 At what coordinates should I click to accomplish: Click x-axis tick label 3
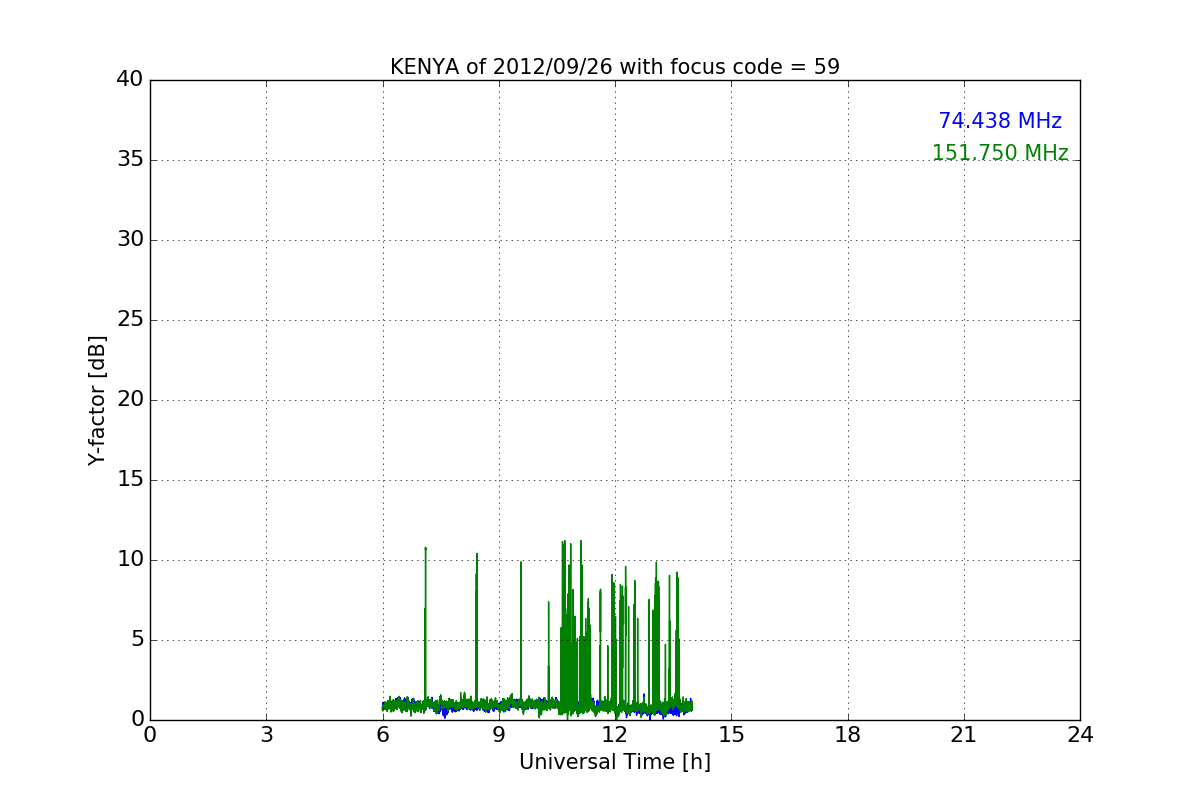(266, 735)
